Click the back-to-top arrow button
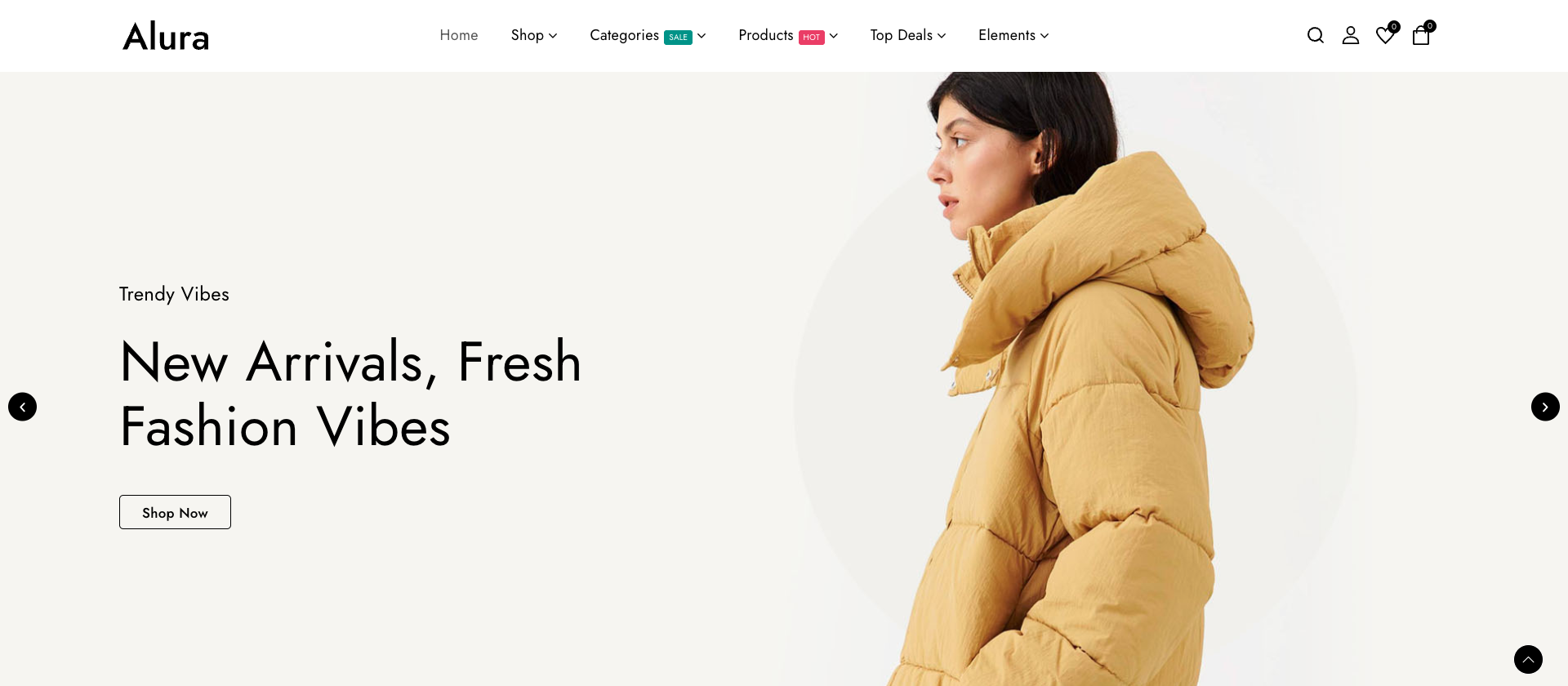Image resolution: width=1568 pixels, height=686 pixels. tap(1528, 659)
